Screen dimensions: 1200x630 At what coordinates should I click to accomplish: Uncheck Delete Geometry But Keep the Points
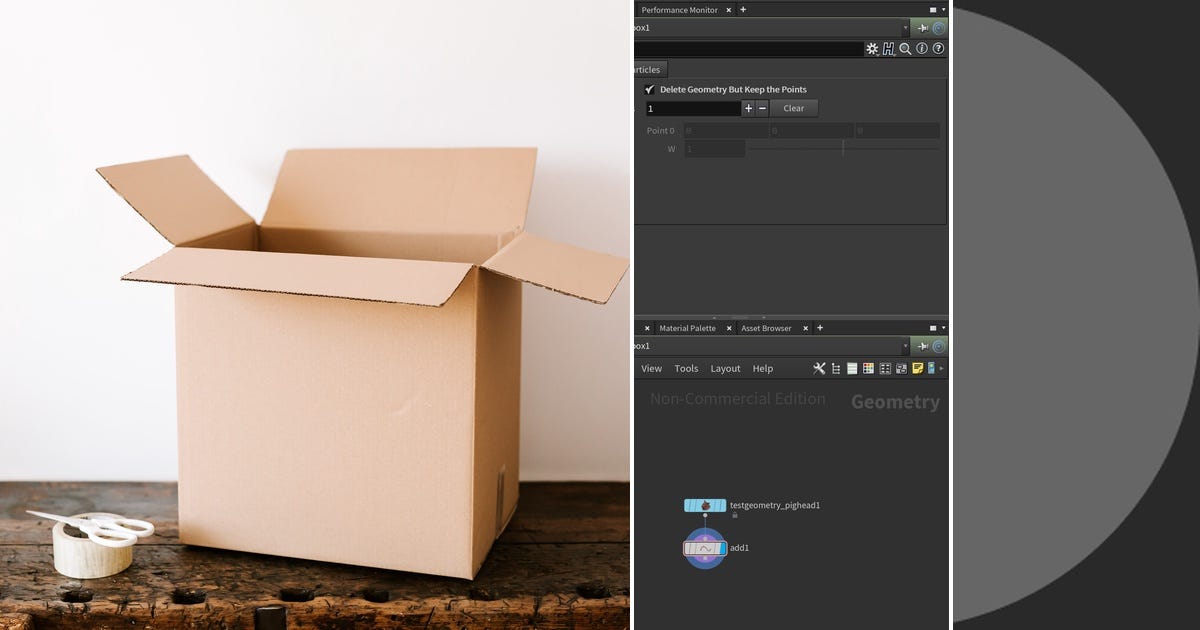(x=650, y=89)
